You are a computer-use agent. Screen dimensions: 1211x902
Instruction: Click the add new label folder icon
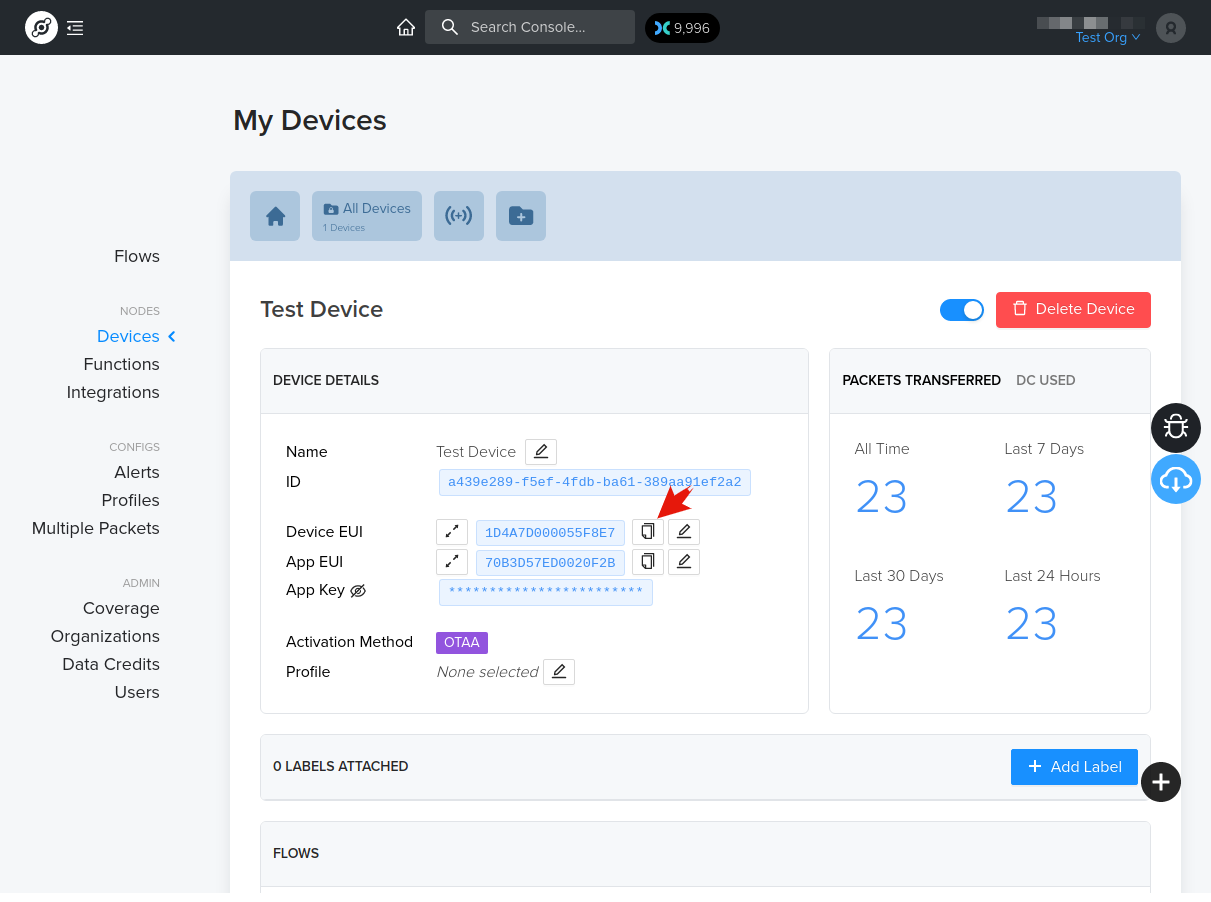[x=521, y=216]
